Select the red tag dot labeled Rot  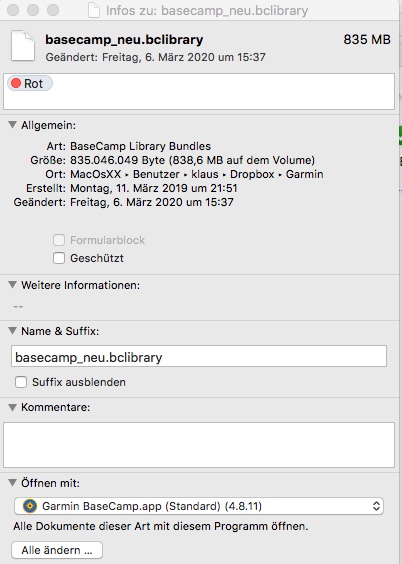(16, 83)
